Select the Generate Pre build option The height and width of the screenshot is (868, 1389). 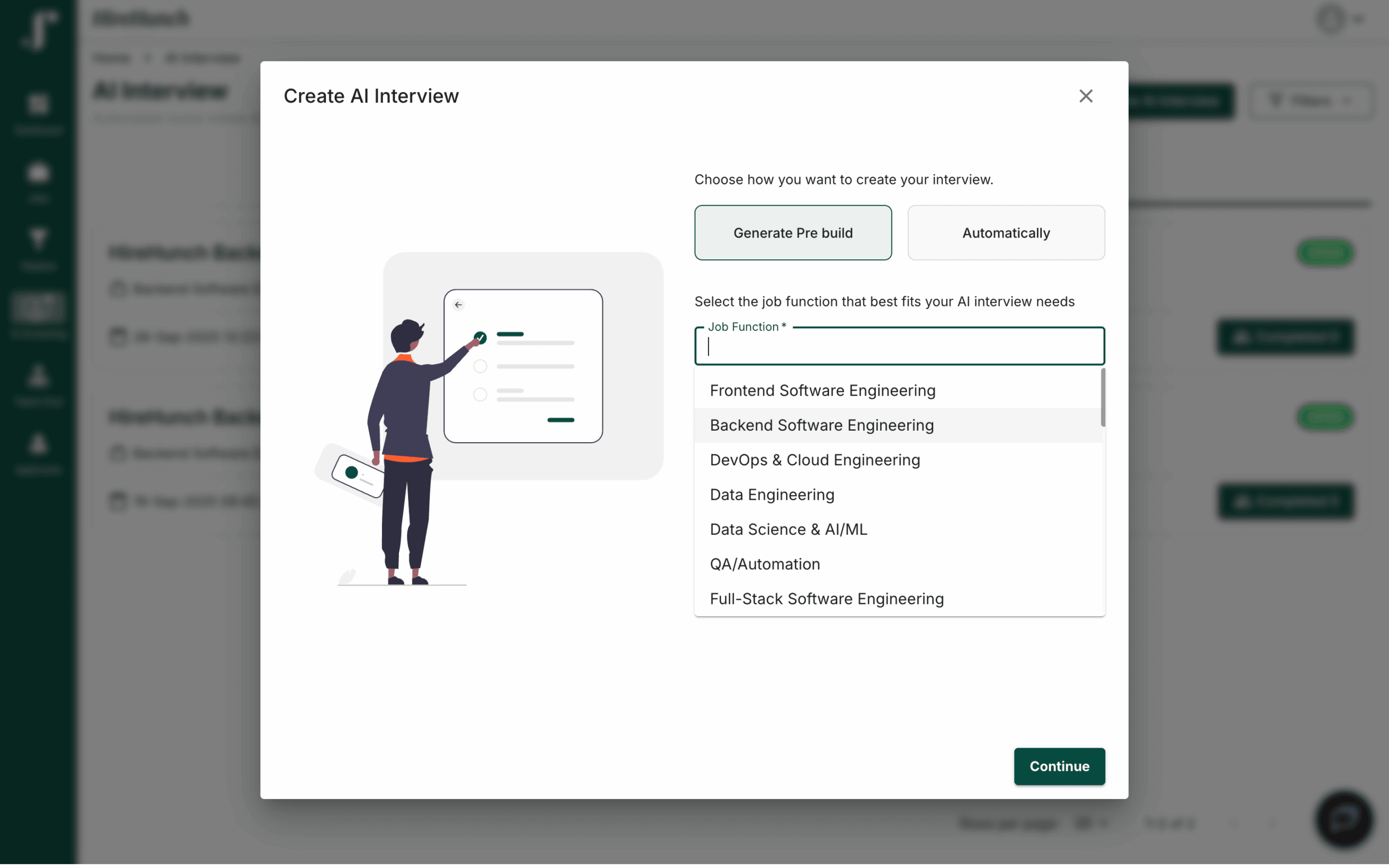pyautogui.click(x=793, y=233)
